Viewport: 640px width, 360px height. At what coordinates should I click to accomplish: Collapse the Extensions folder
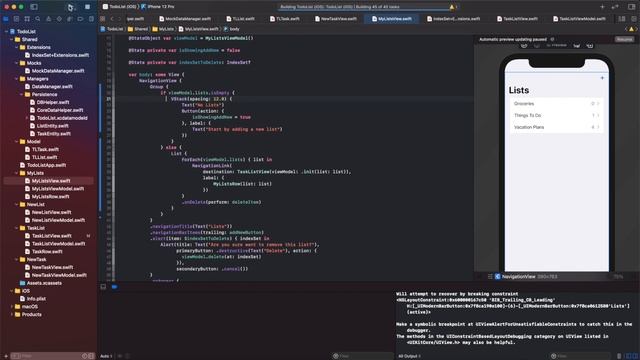[x=17, y=47]
